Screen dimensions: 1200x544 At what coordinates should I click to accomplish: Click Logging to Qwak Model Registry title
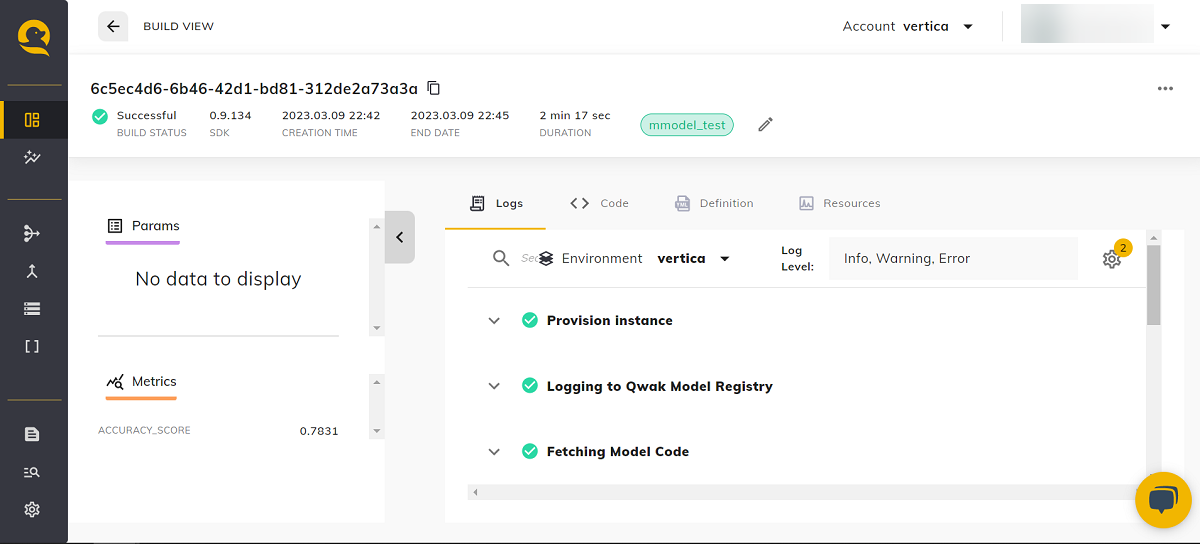click(660, 386)
